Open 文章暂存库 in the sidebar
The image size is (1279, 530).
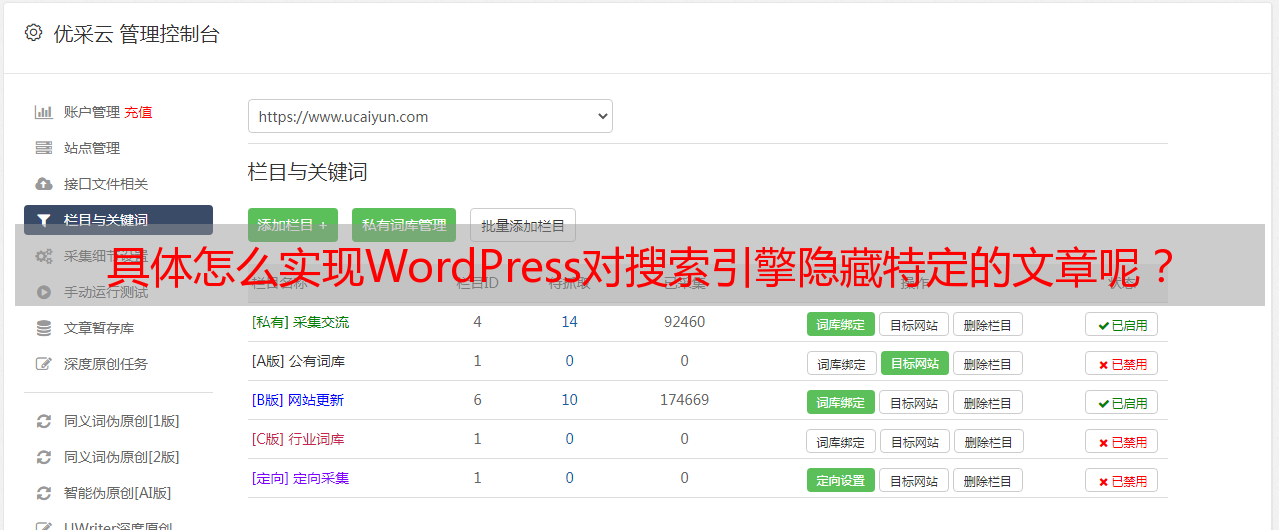(99, 328)
